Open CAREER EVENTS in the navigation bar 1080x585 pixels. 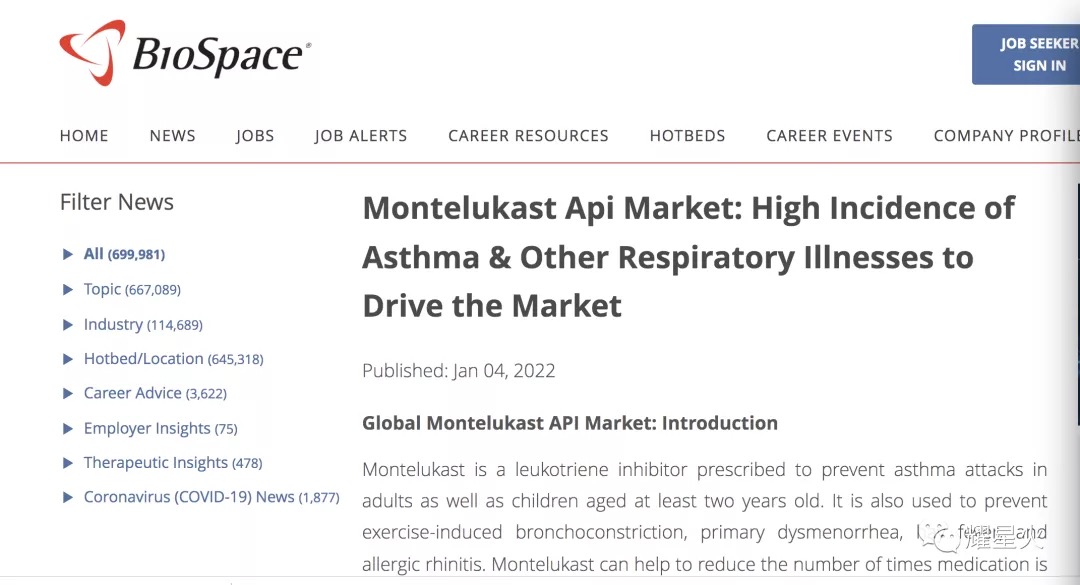pos(829,136)
